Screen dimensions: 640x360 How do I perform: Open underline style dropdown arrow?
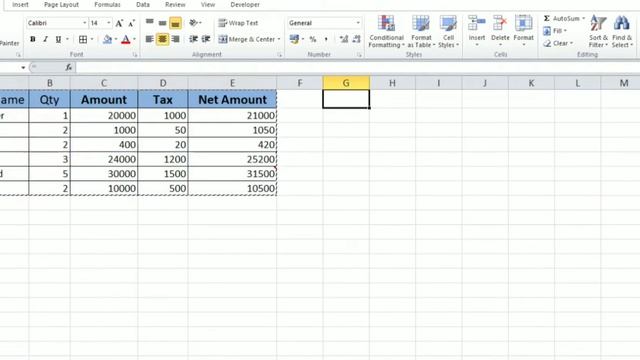(x=67, y=39)
